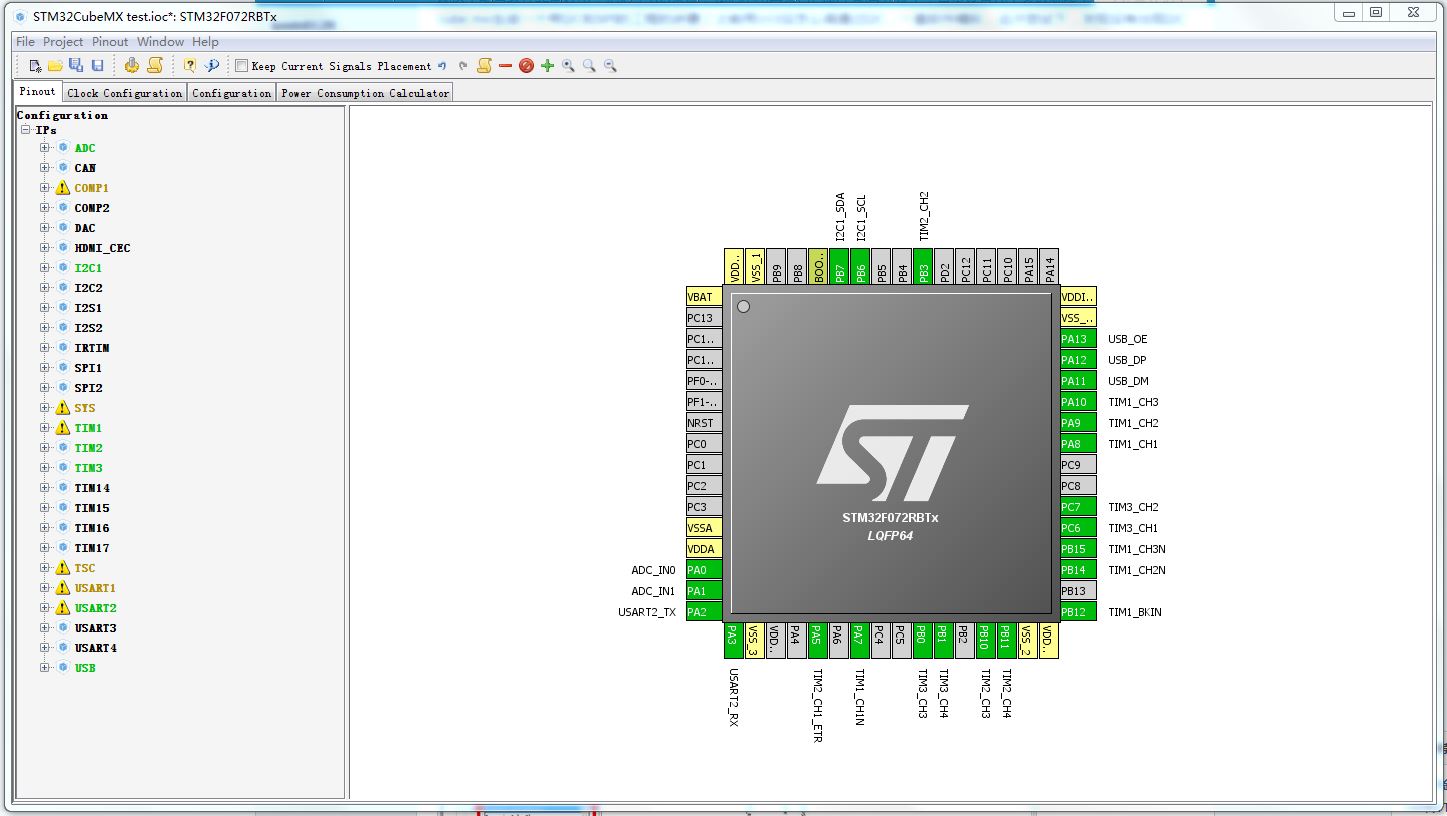Open the Power Consumption Calculator tab
1447x816 pixels.
(x=365, y=93)
